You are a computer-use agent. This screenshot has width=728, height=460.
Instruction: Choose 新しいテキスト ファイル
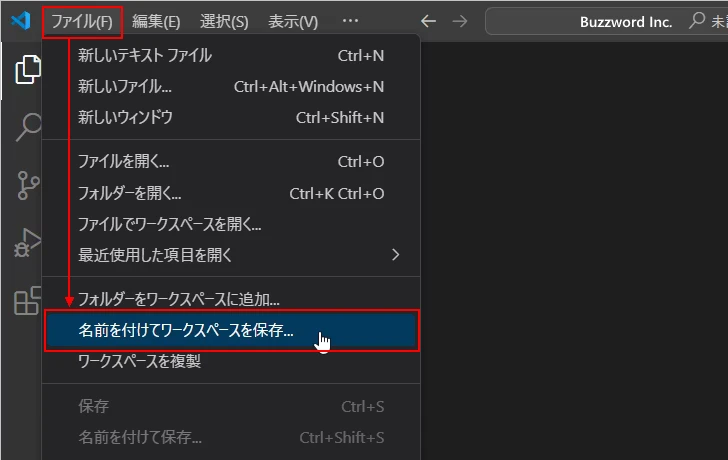point(231,56)
